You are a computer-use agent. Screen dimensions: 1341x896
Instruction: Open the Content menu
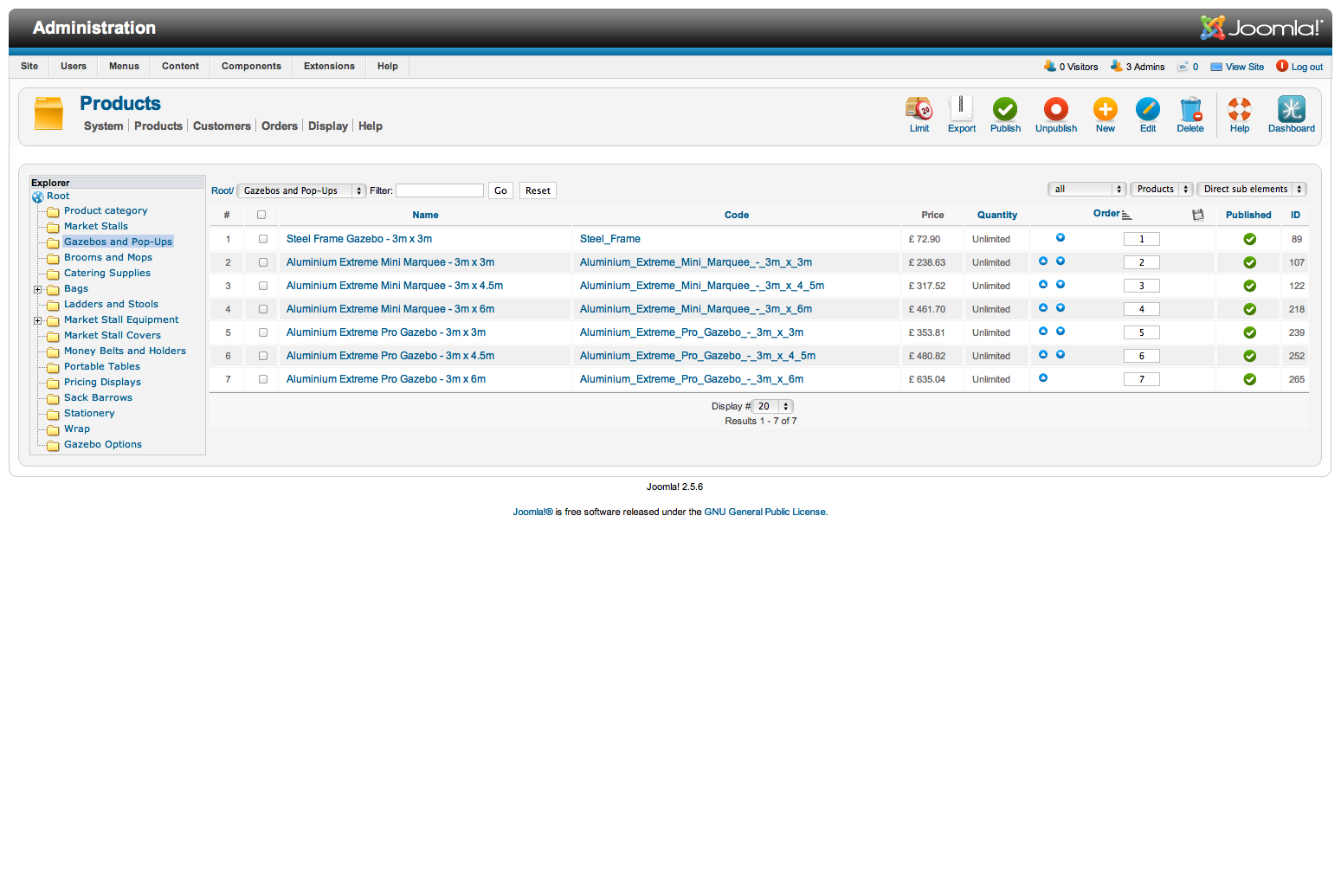pyautogui.click(x=180, y=66)
